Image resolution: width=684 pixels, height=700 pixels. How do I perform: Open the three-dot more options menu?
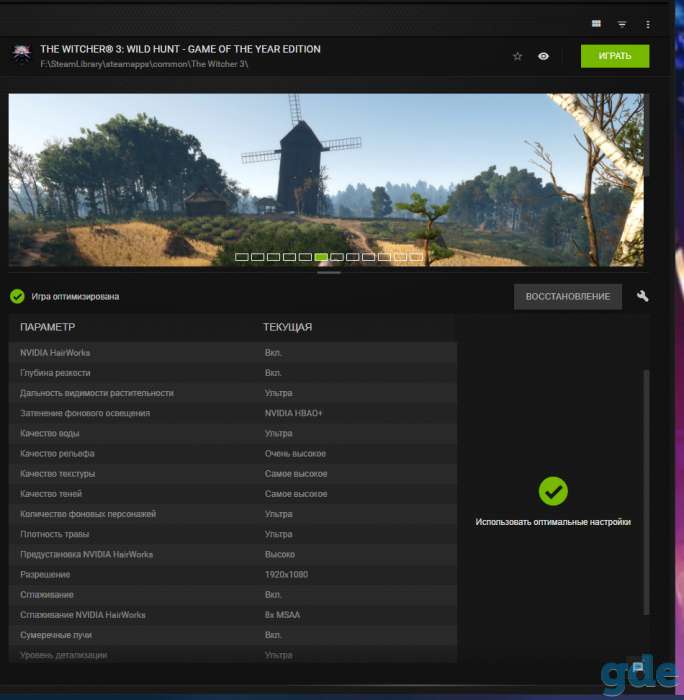coord(648,24)
